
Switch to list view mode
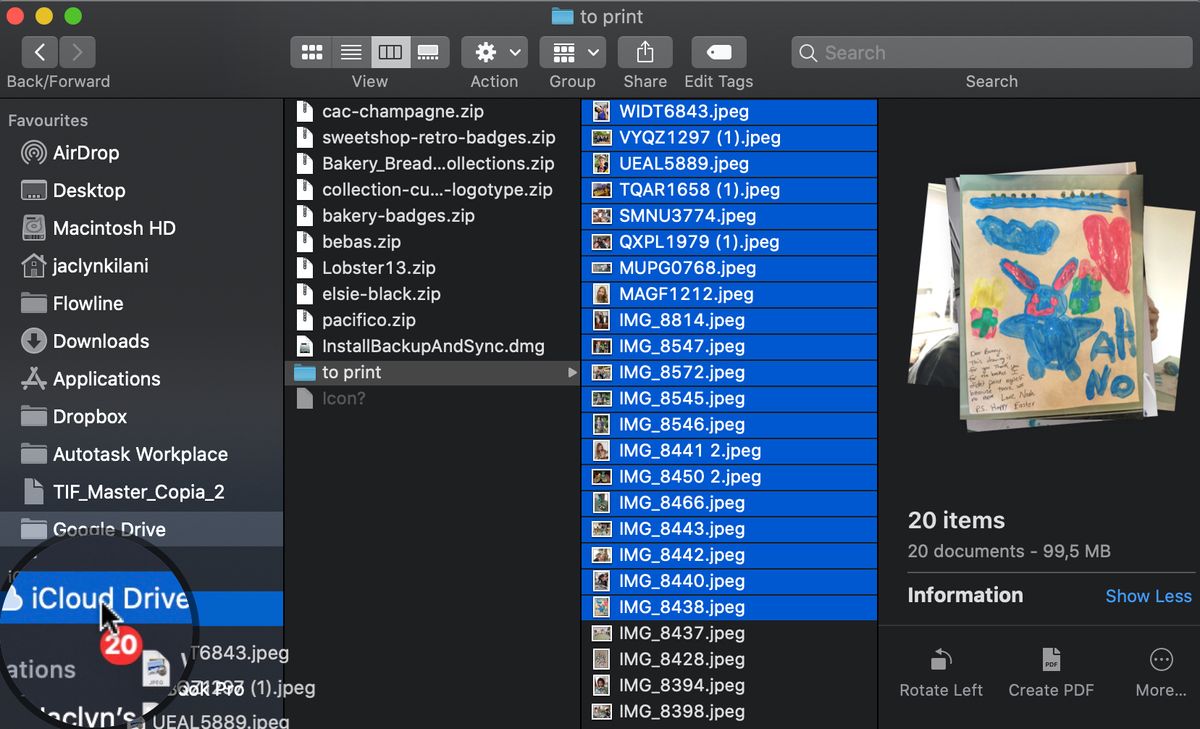351,51
